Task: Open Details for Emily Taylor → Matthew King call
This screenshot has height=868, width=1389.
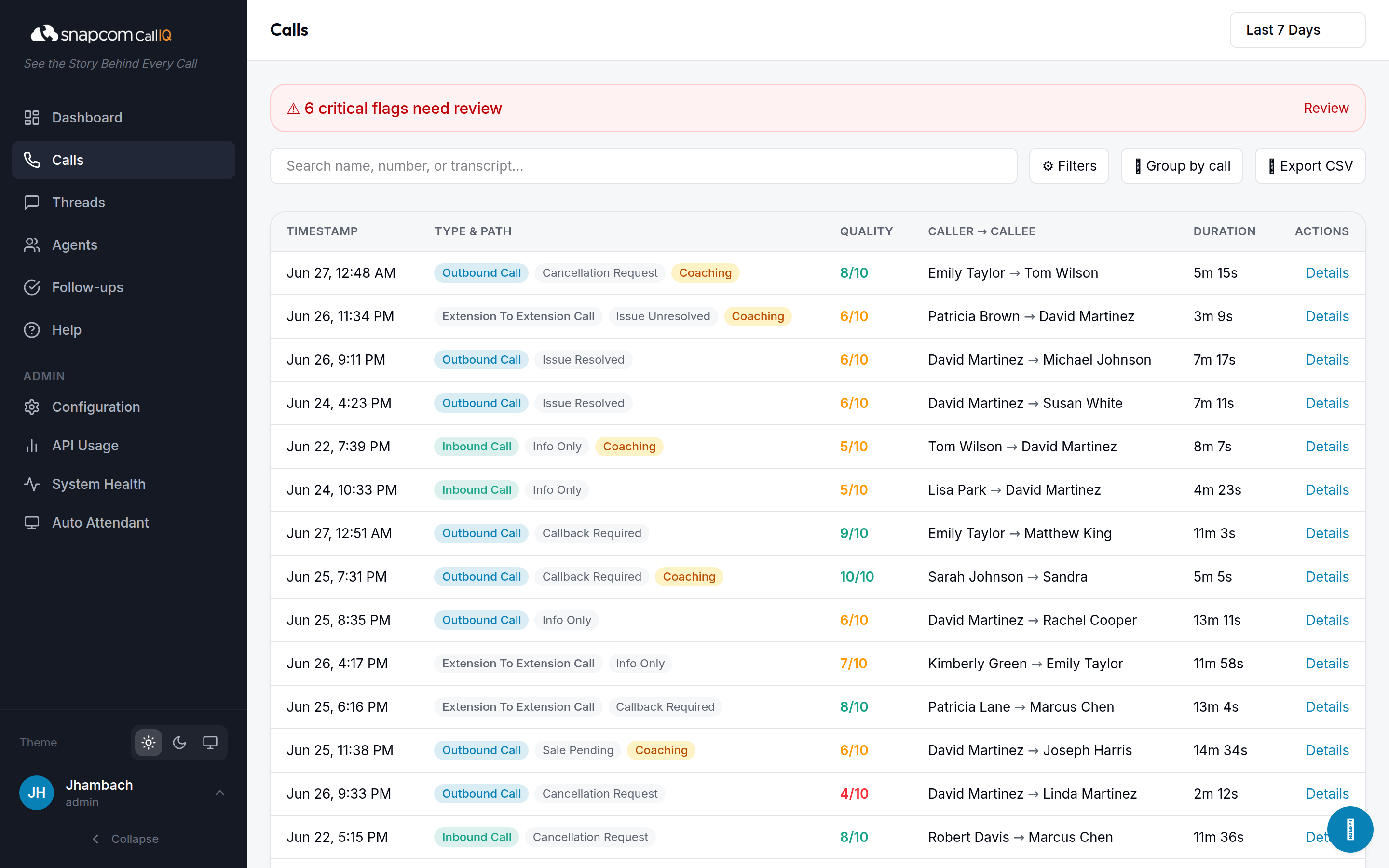Action: click(x=1327, y=533)
